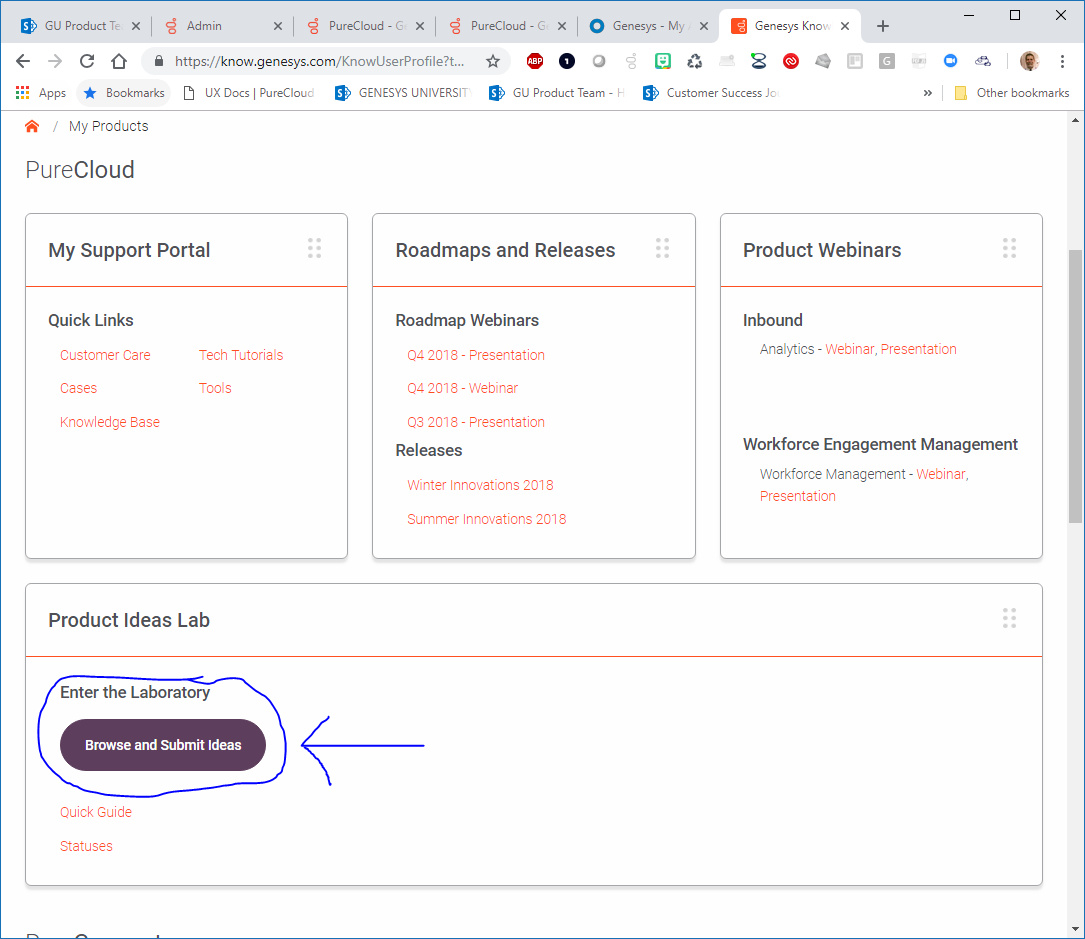Open Winter Innovations 2018 release link
The width and height of the screenshot is (1085, 939).
[480, 485]
